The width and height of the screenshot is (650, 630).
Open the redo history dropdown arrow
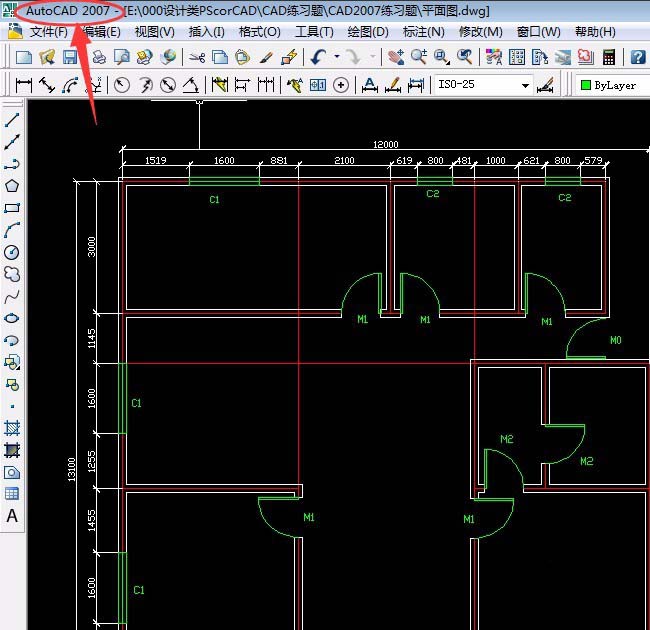[x=372, y=57]
